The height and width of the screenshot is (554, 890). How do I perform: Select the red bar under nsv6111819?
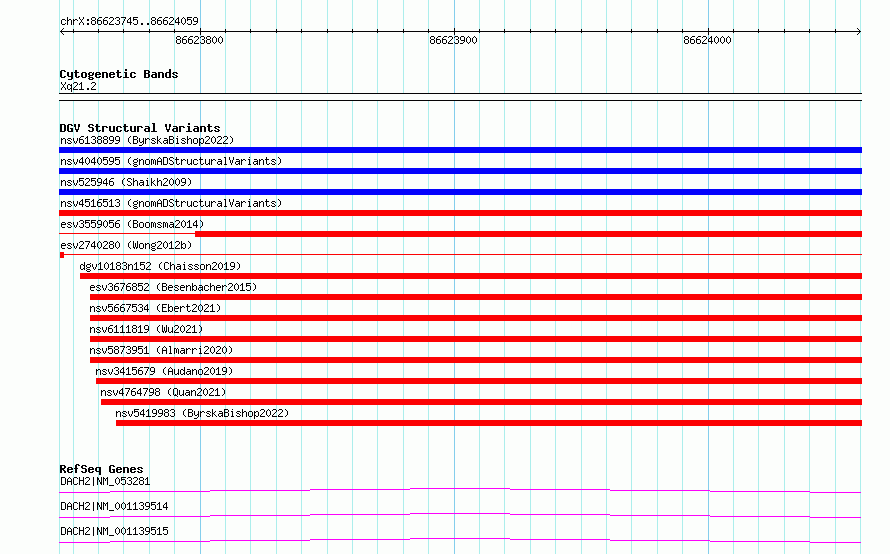[x=476, y=339]
